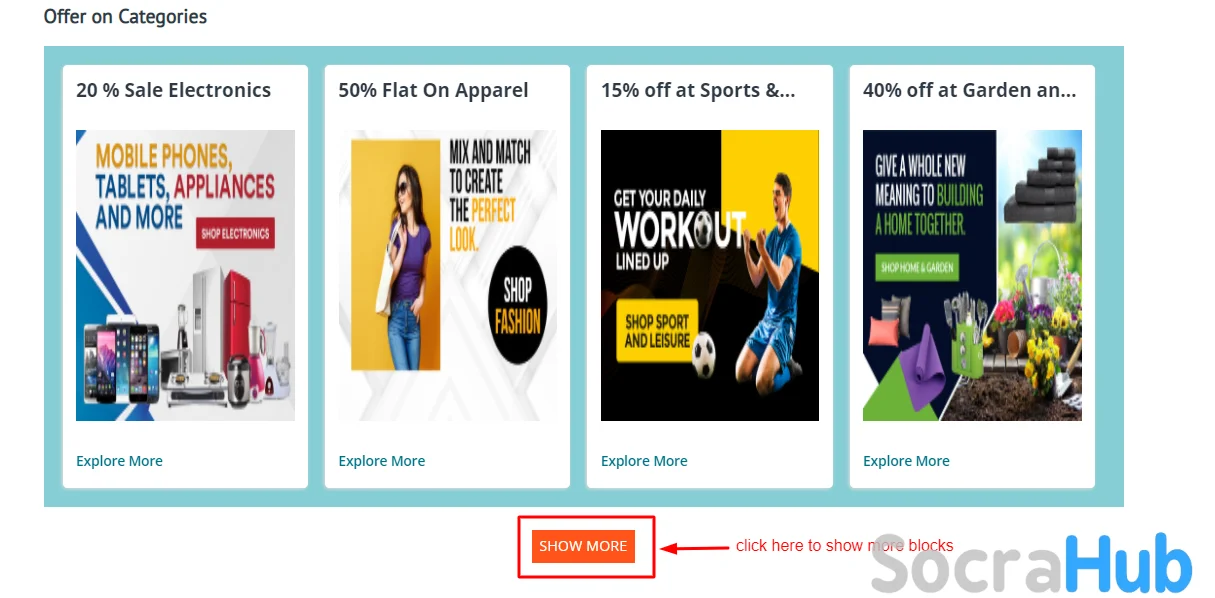The height and width of the screenshot is (598, 1215).
Task: Click the home and garden banner image
Action: coord(972,275)
